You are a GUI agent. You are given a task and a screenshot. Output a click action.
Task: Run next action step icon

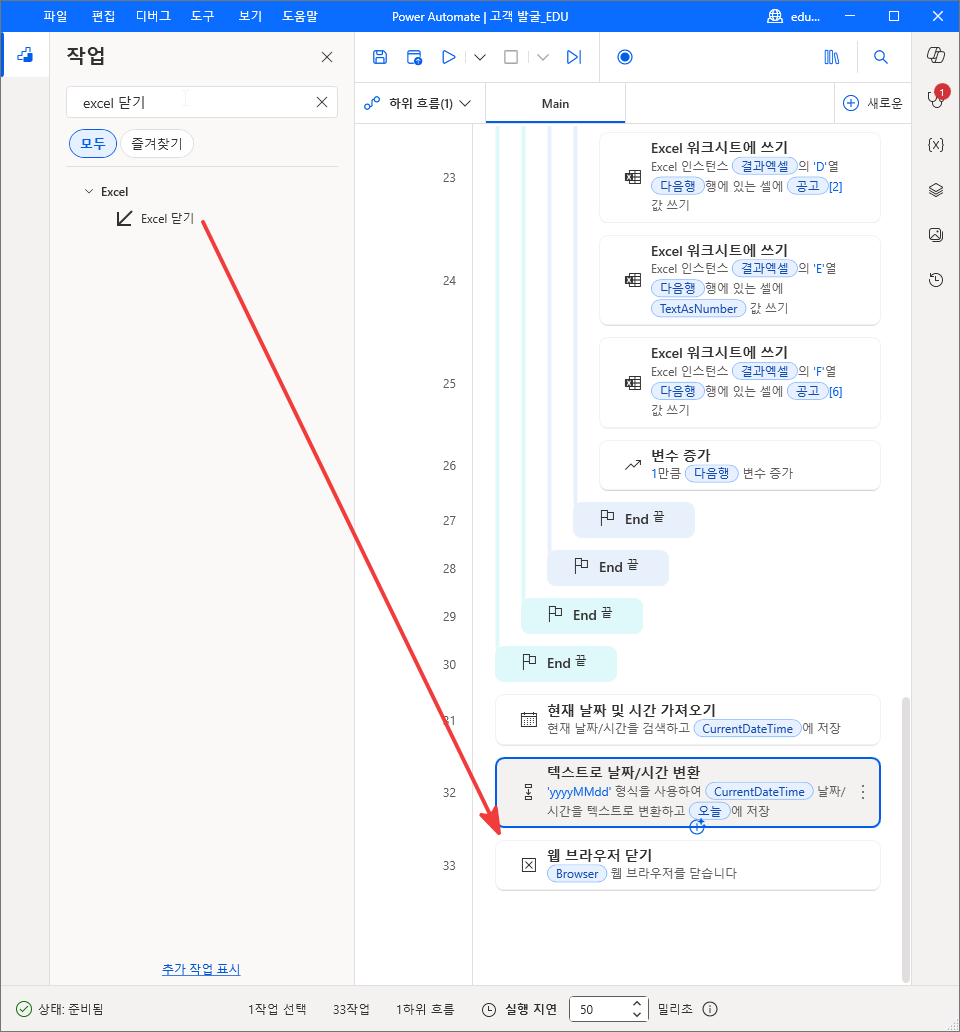click(574, 57)
